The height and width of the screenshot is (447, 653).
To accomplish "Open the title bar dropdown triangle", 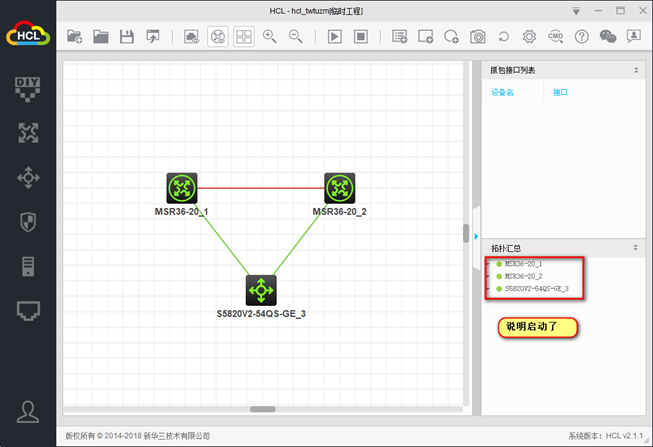I will tap(576, 11).
